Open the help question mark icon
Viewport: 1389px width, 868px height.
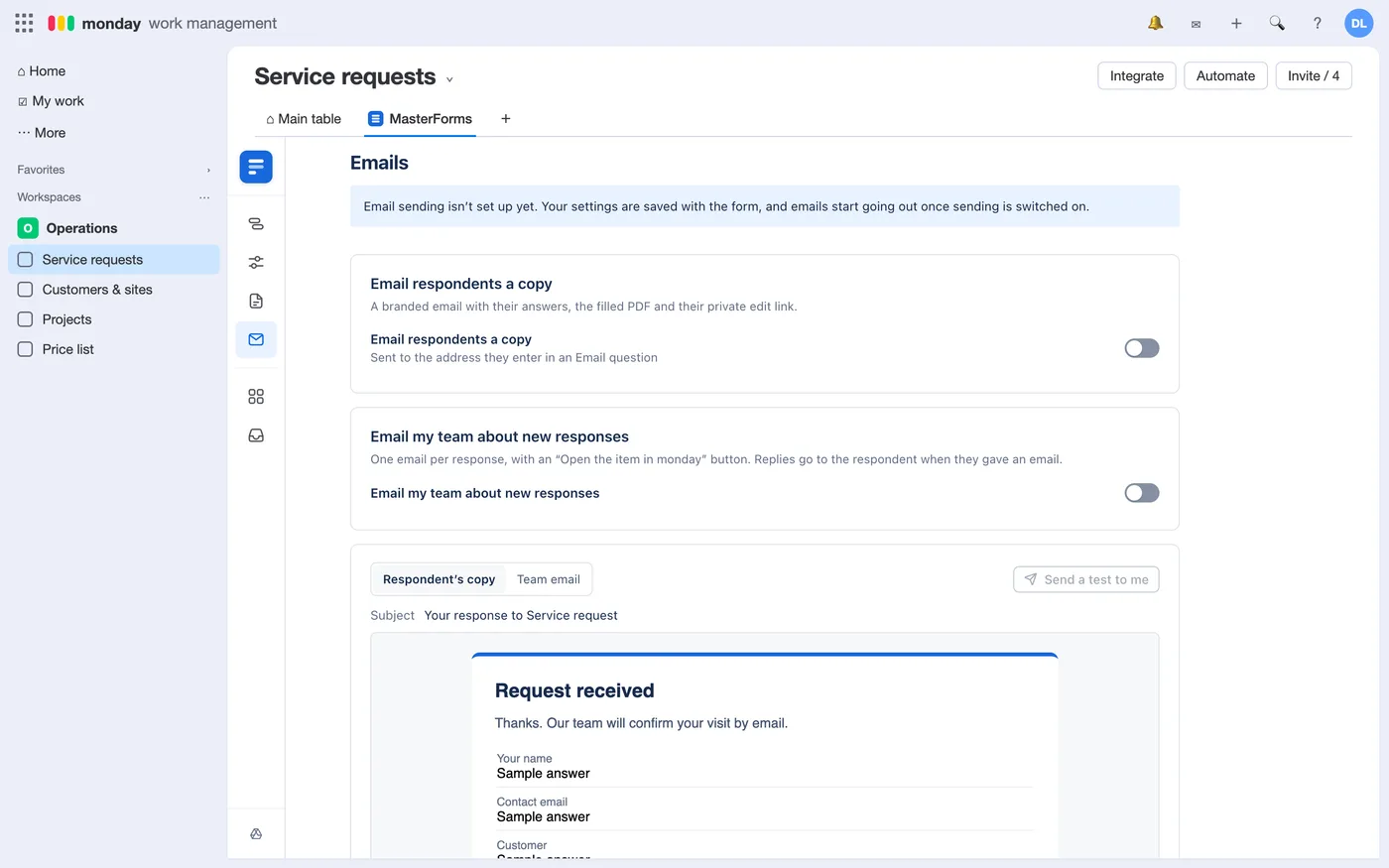[1318, 23]
